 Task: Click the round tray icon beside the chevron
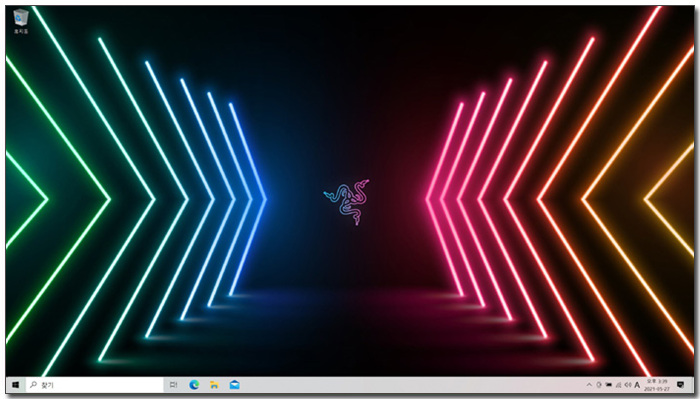tap(599, 385)
